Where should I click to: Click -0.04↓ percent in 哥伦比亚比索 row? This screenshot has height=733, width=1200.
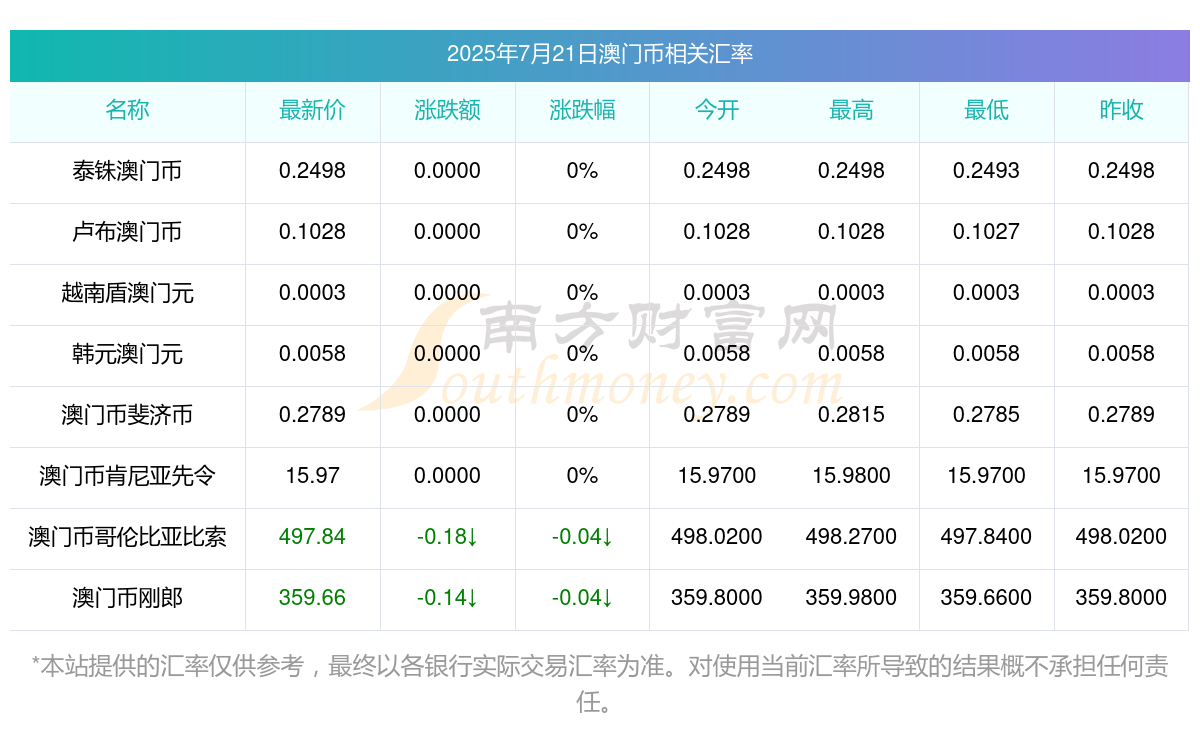[582, 537]
